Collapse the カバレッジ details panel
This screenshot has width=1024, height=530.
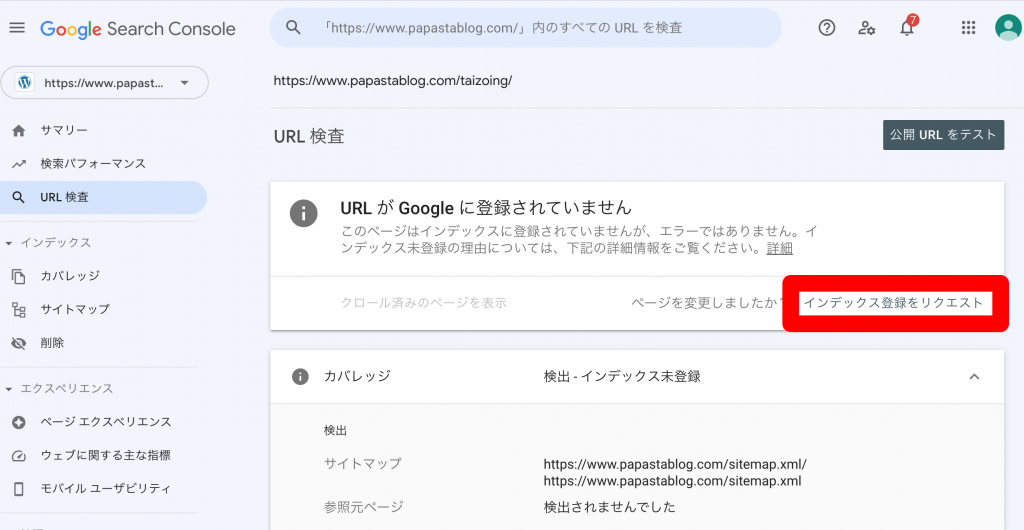(974, 377)
